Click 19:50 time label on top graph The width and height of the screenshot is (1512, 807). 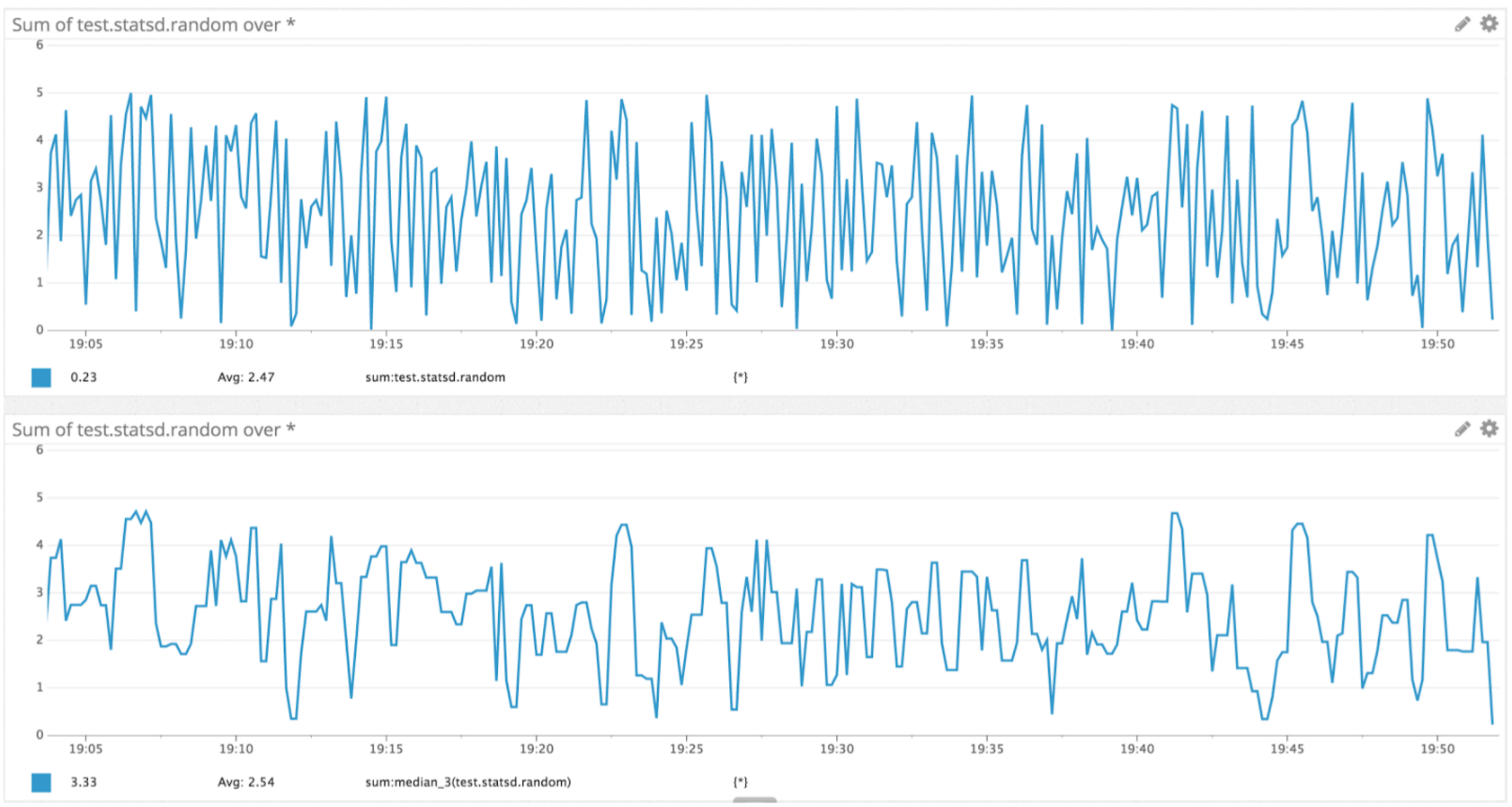tap(1437, 344)
